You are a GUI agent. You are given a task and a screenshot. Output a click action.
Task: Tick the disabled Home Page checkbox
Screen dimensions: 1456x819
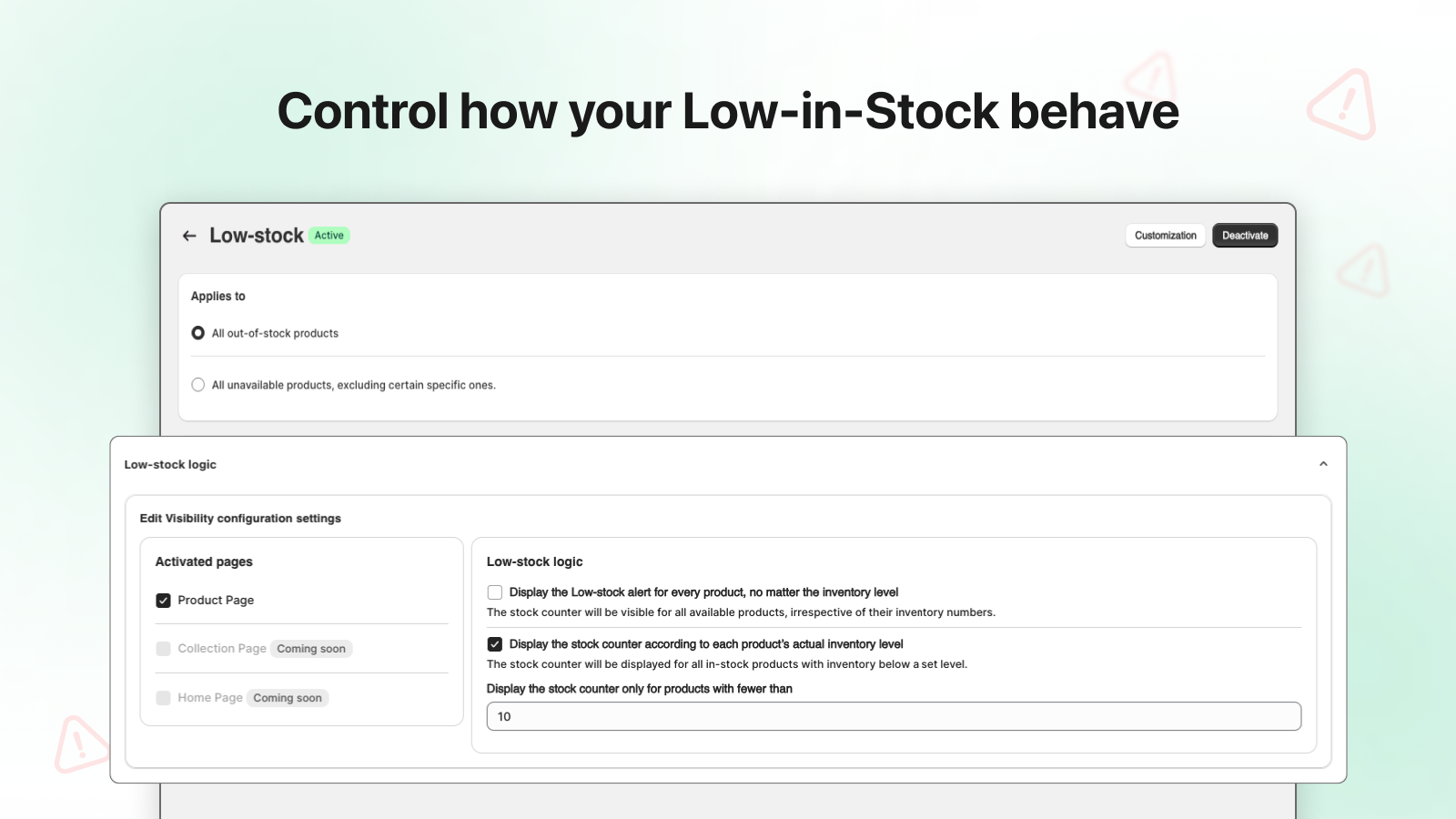[x=164, y=698]
